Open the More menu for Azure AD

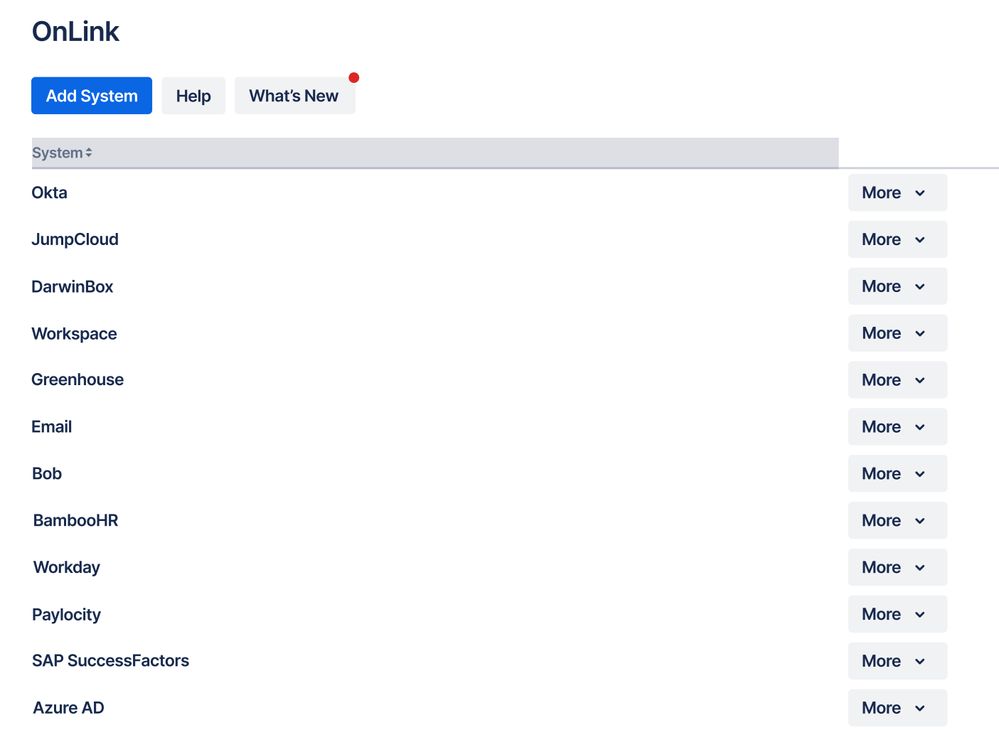[x=897, y=708]
